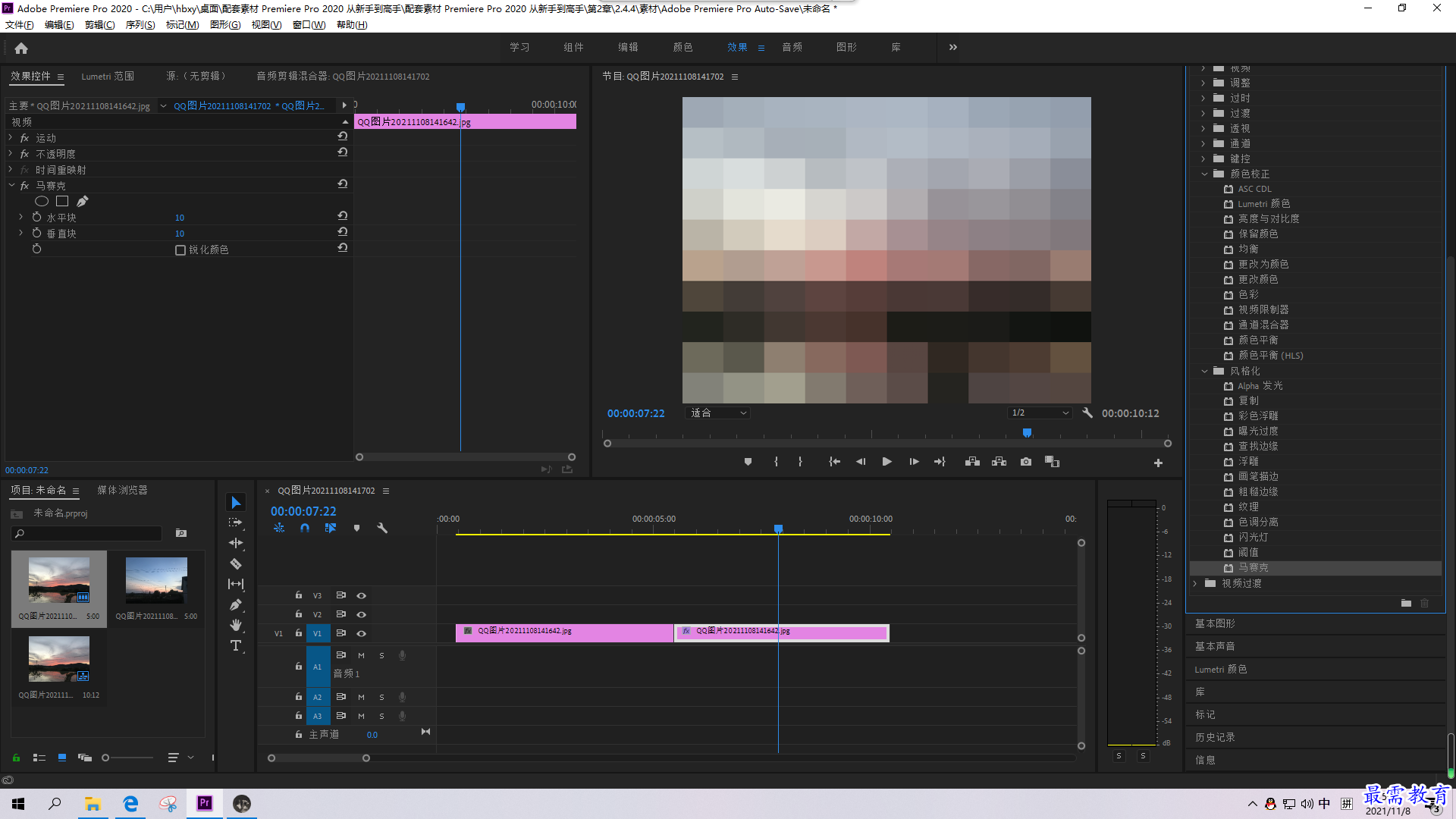This screenshot has height=819, width=1456.
Task: Click the Program monitor playhead marker
Action: click(x=1027, y=433)
